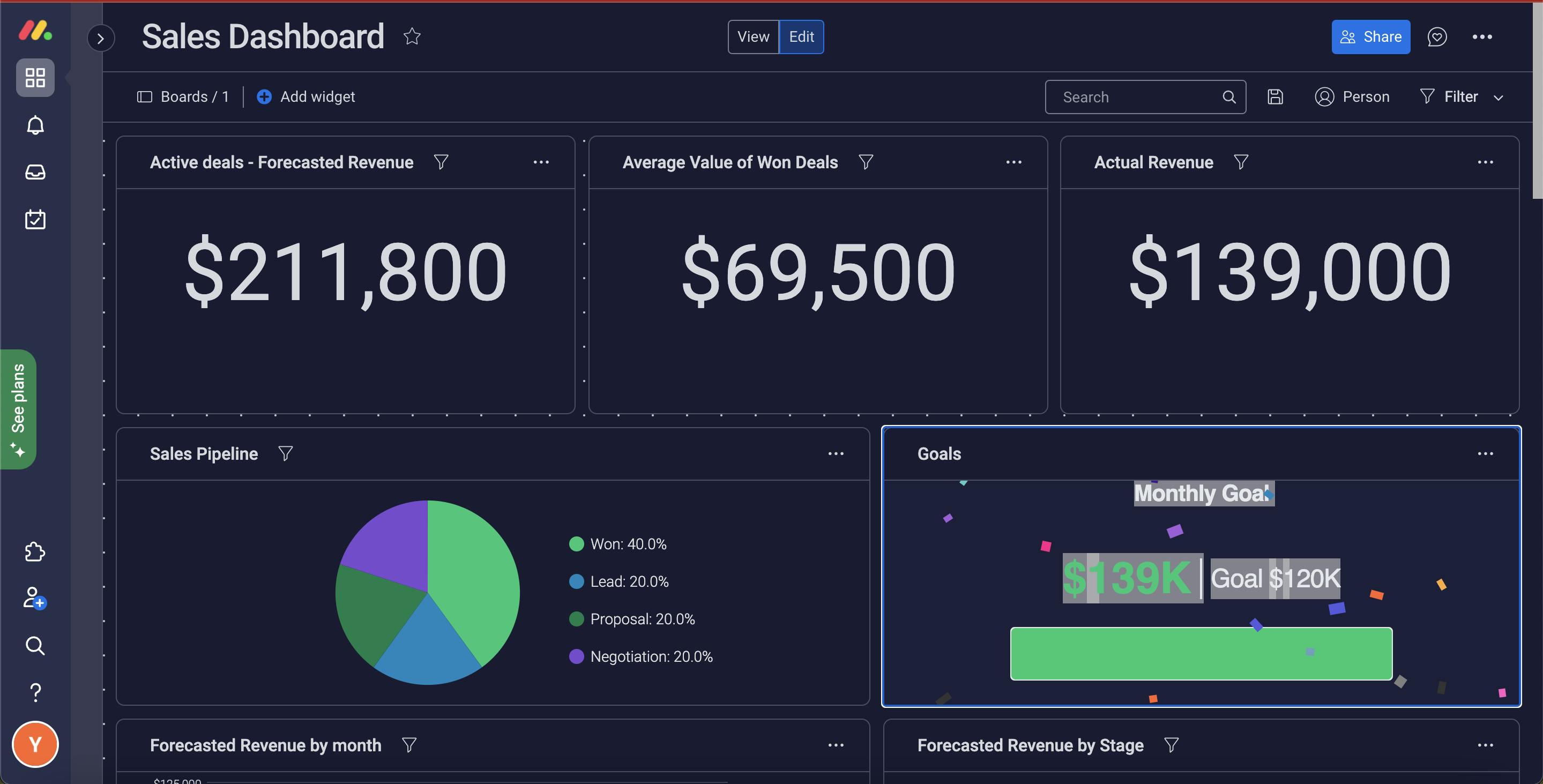Expand the Filter dropdown arrow
1543x784 pixels.
pos(1499,98)
